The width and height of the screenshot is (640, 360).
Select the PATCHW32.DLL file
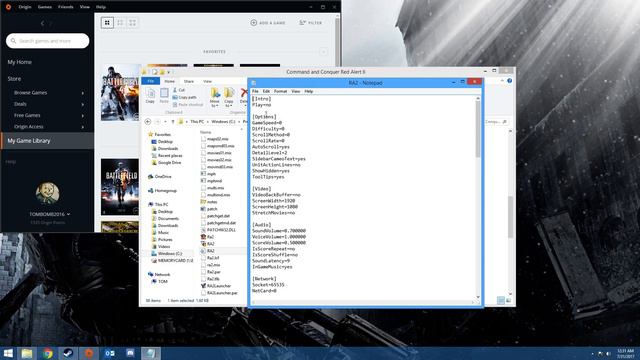point(218,230)
